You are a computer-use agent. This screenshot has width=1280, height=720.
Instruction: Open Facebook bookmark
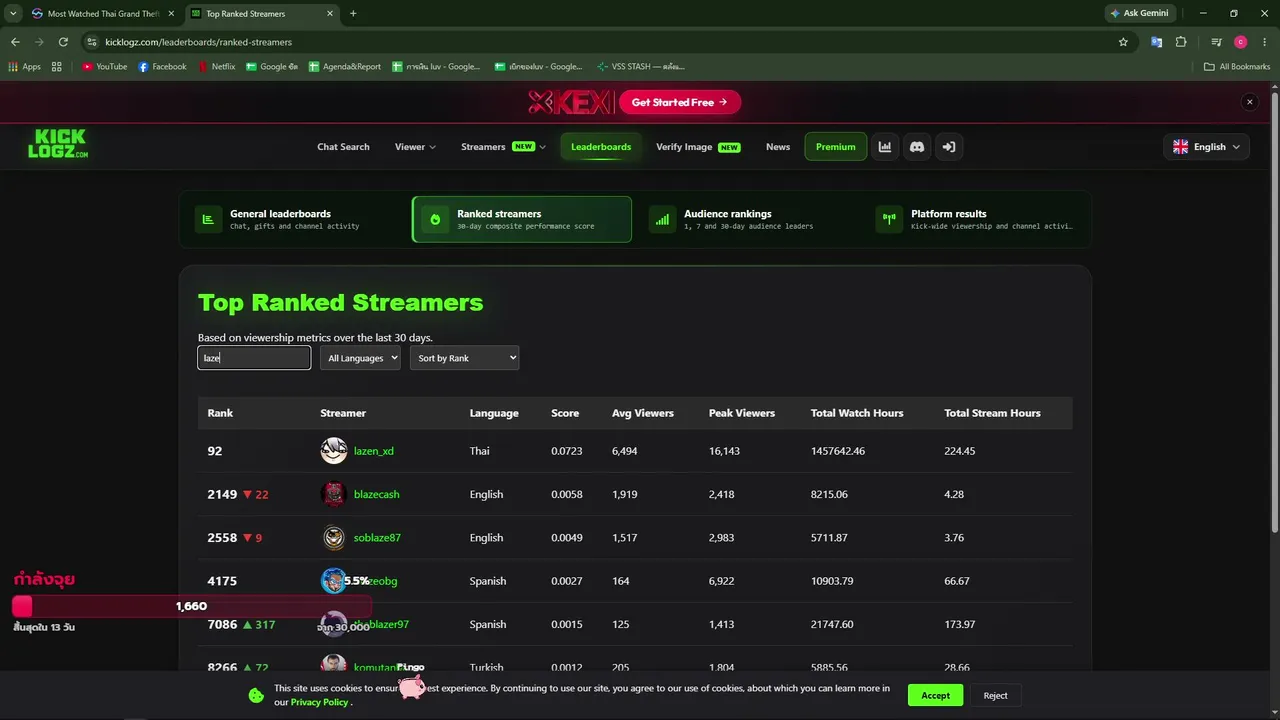pyautogui.click(x=162, y=67)
